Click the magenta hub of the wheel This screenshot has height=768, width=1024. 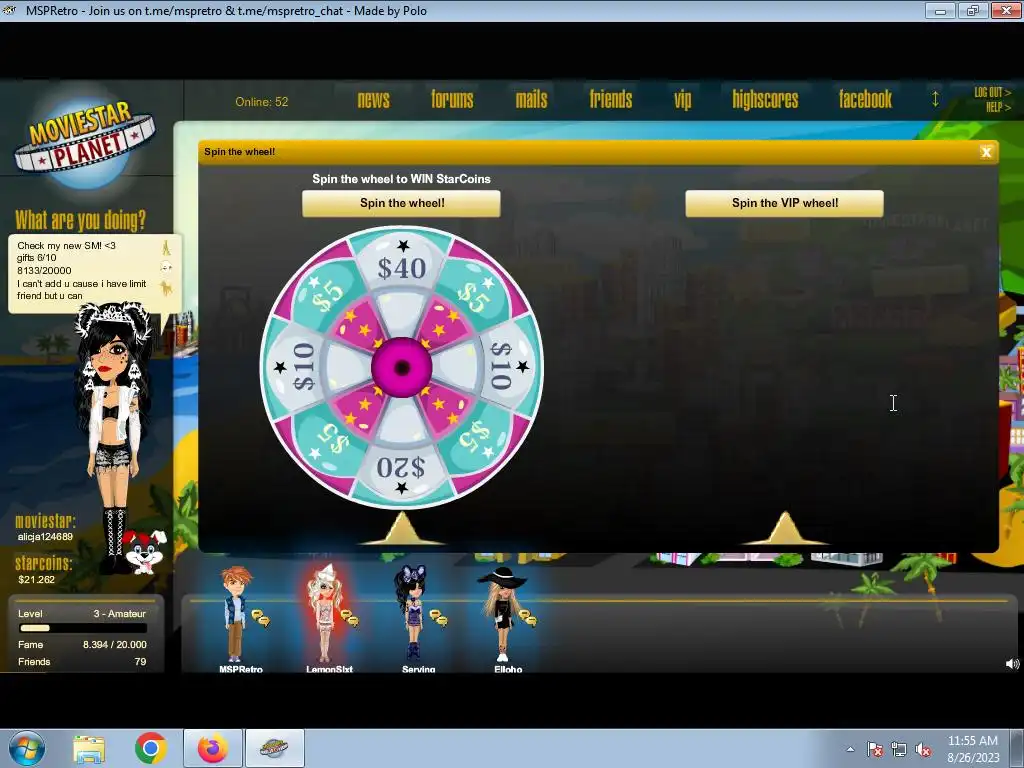pyautogui.click(x=402, y=368)
